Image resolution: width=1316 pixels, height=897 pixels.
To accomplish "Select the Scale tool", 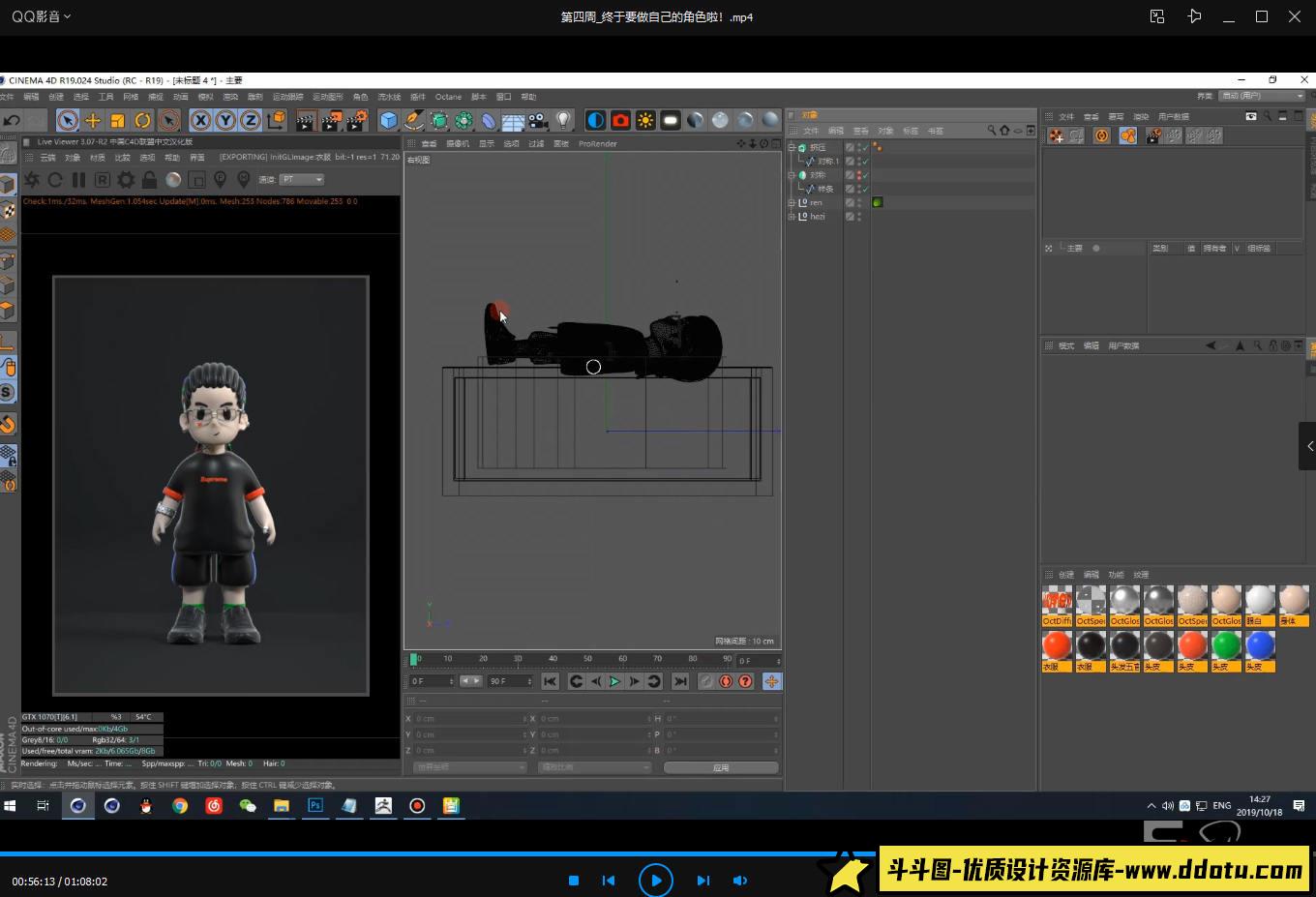I will click(x=118, y=120).
